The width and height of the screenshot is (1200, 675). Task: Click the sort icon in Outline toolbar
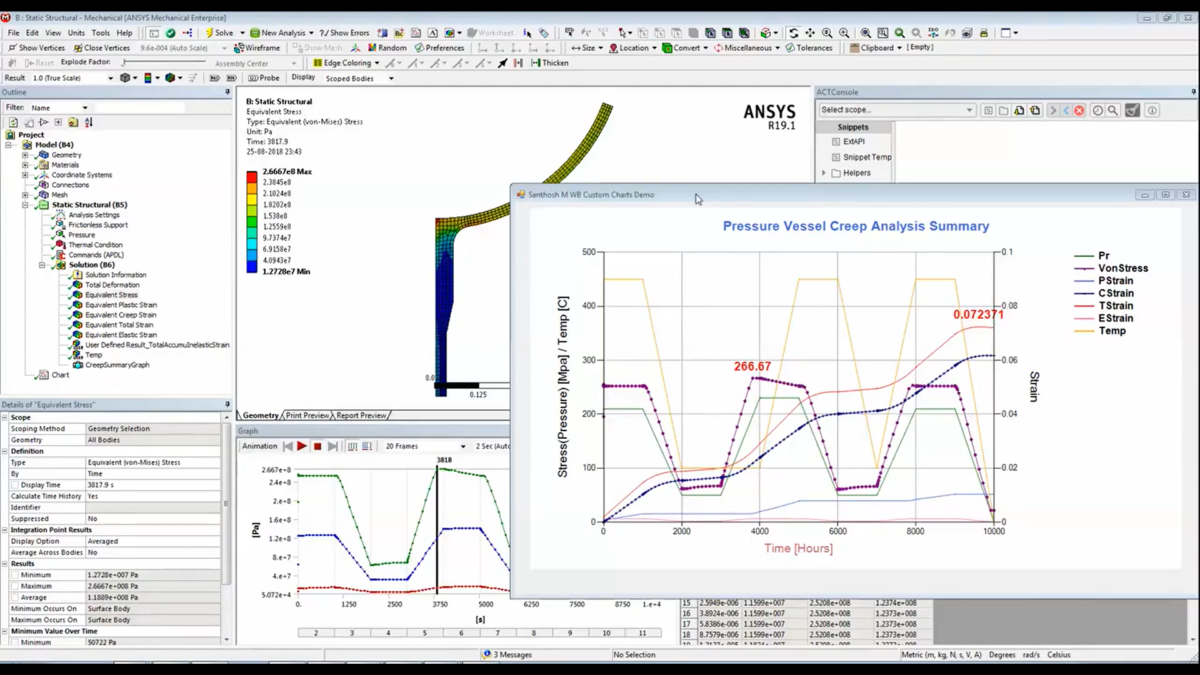88,122
